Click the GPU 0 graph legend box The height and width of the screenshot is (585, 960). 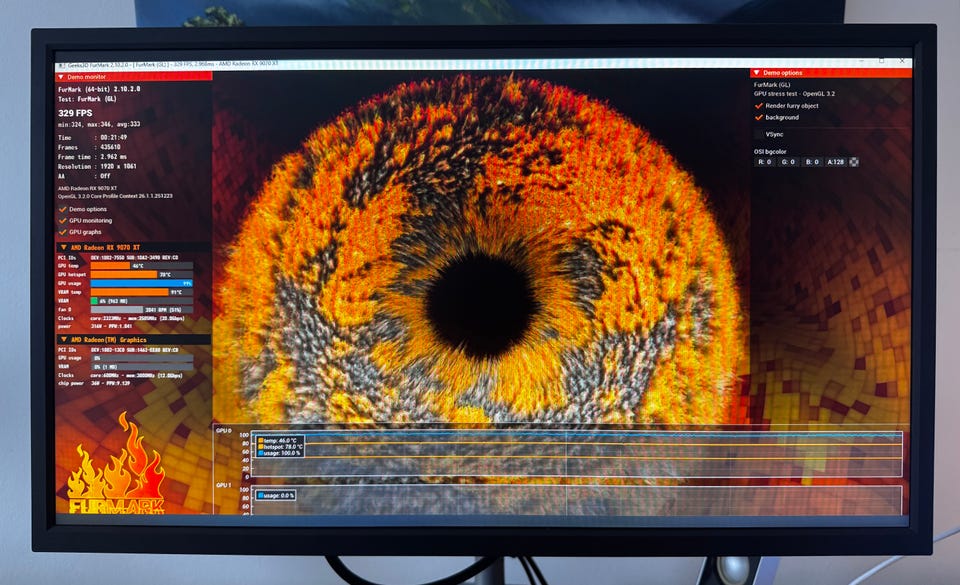pos(280,447)
